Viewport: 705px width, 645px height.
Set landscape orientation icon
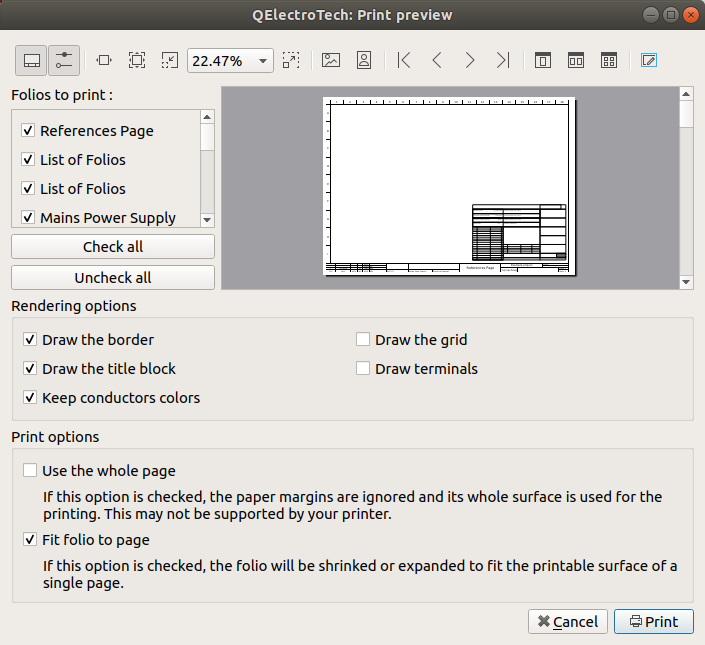tap(330, 60)
